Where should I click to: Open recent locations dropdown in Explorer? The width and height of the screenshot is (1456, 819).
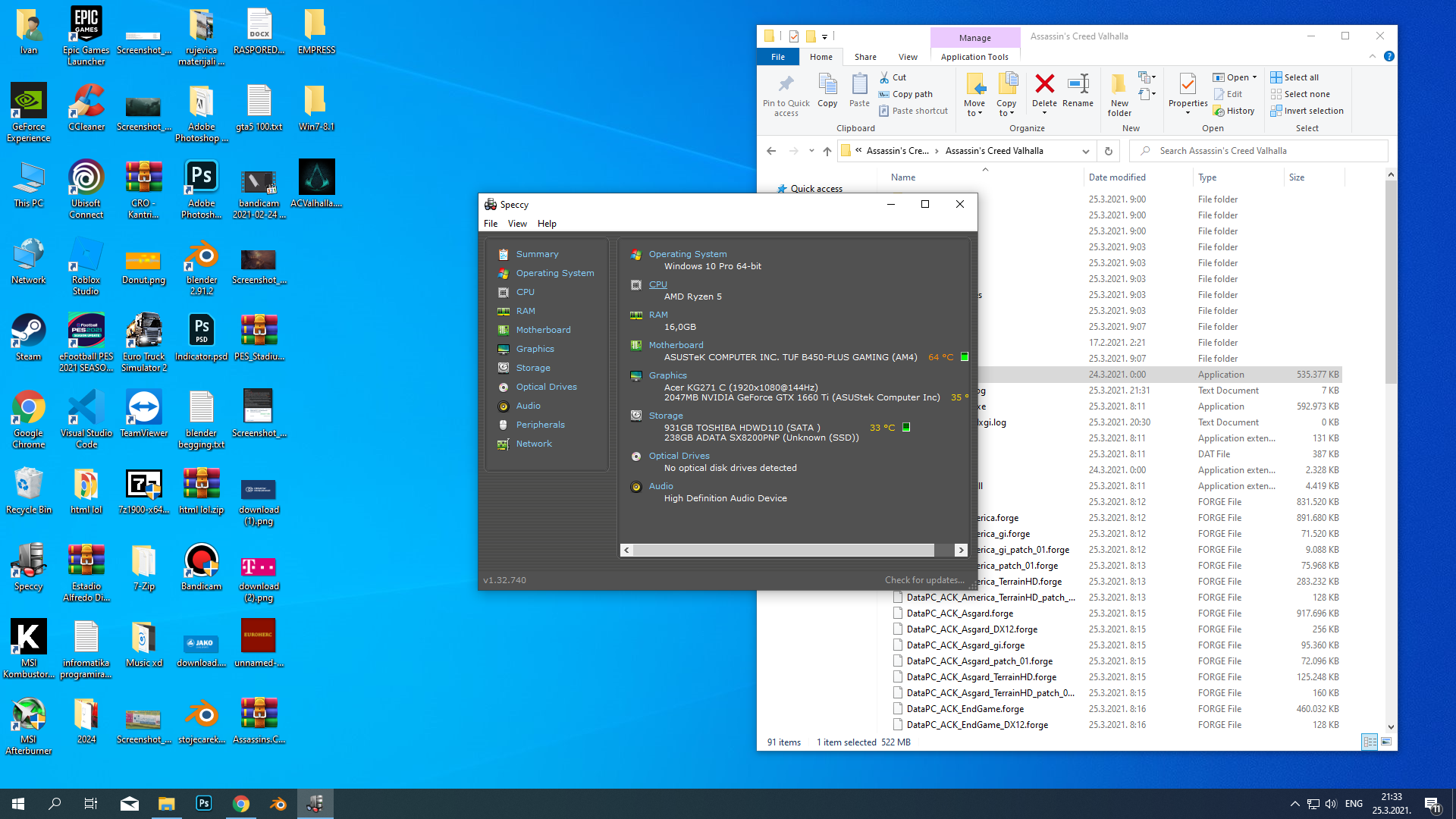(811, 151)
